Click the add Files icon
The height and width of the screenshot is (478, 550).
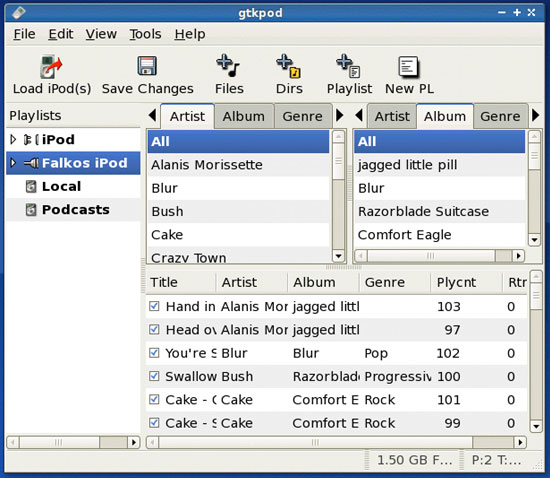click(x=228, y=66)
